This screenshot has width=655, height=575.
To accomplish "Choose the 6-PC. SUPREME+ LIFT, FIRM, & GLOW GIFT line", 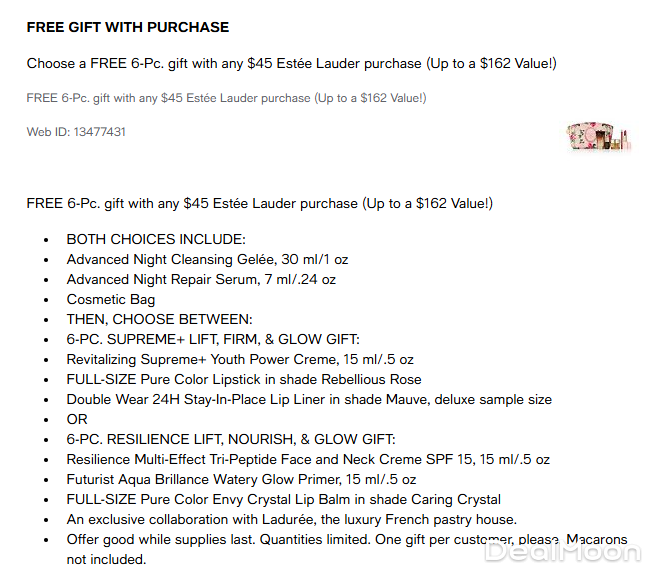I will pos(213,339).
